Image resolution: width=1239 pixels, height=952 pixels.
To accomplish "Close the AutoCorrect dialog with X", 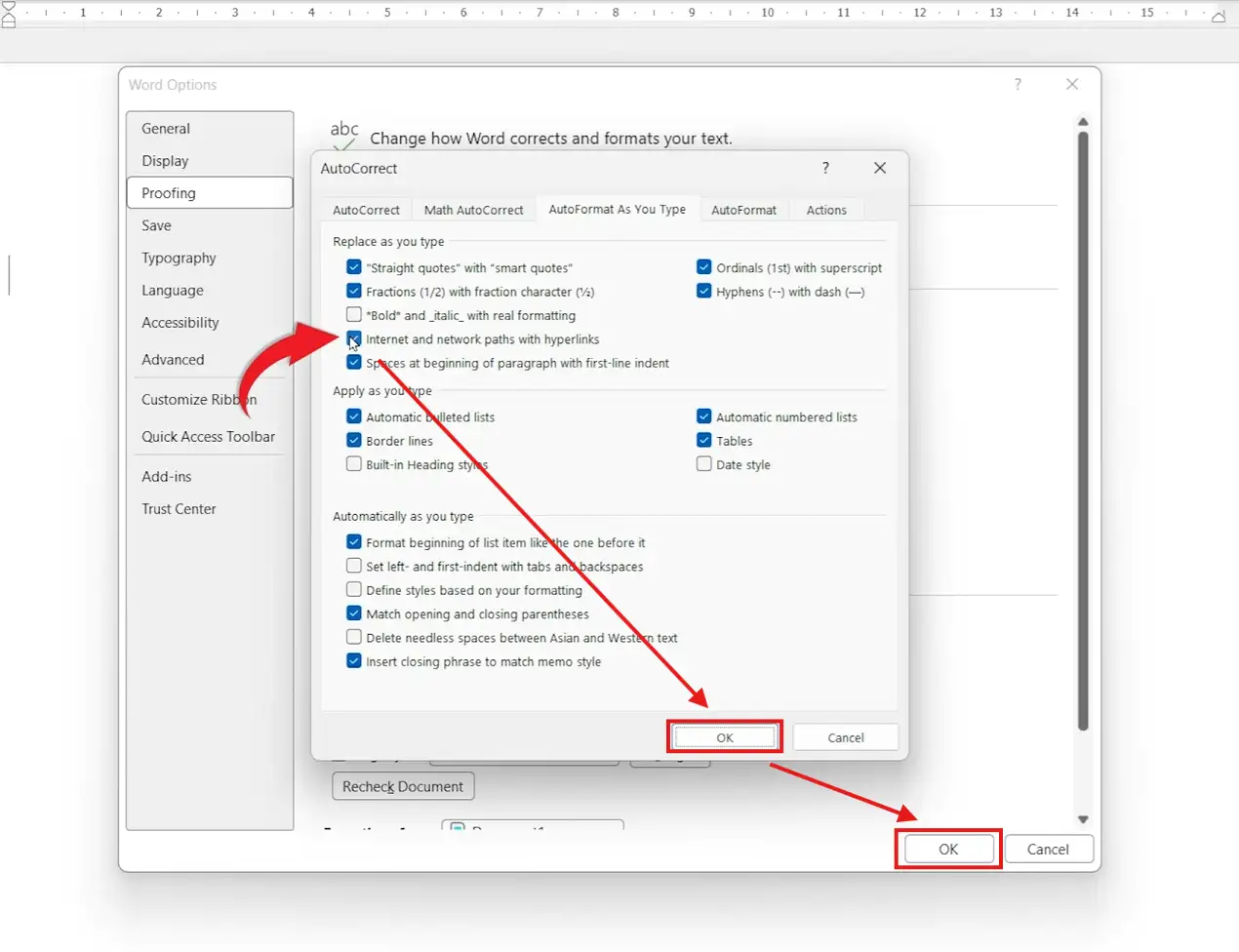I will (880, 168).
